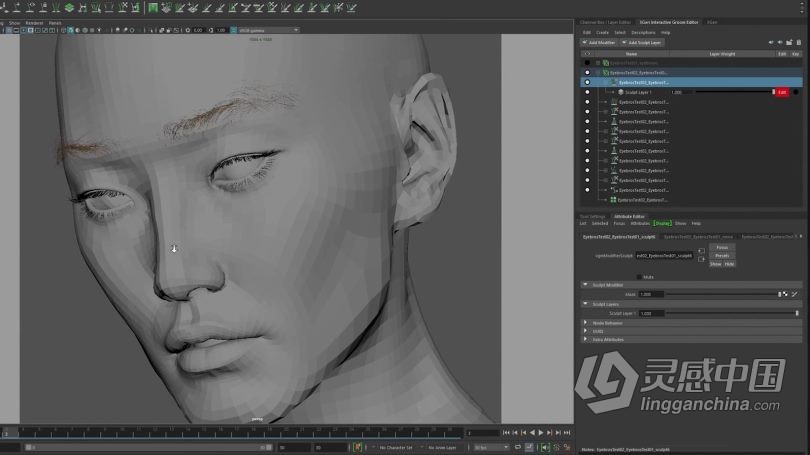This screenshot has width=810, height=455.
Task: Open the Attributes menu in Attribute Editor
Action: tap(640, 224)
